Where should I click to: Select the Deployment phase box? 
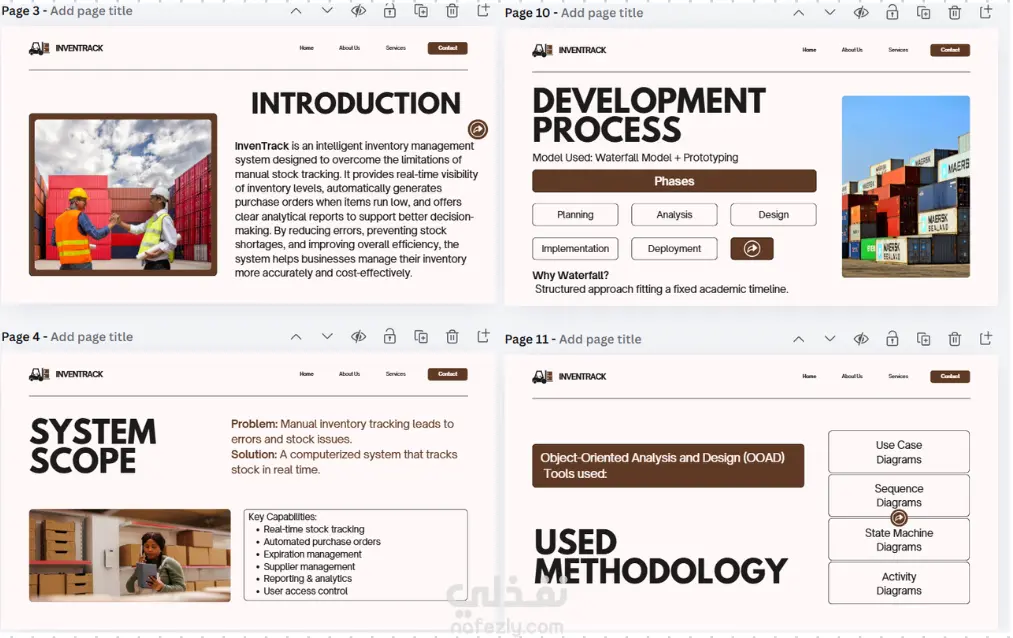(x=674, y=249)
